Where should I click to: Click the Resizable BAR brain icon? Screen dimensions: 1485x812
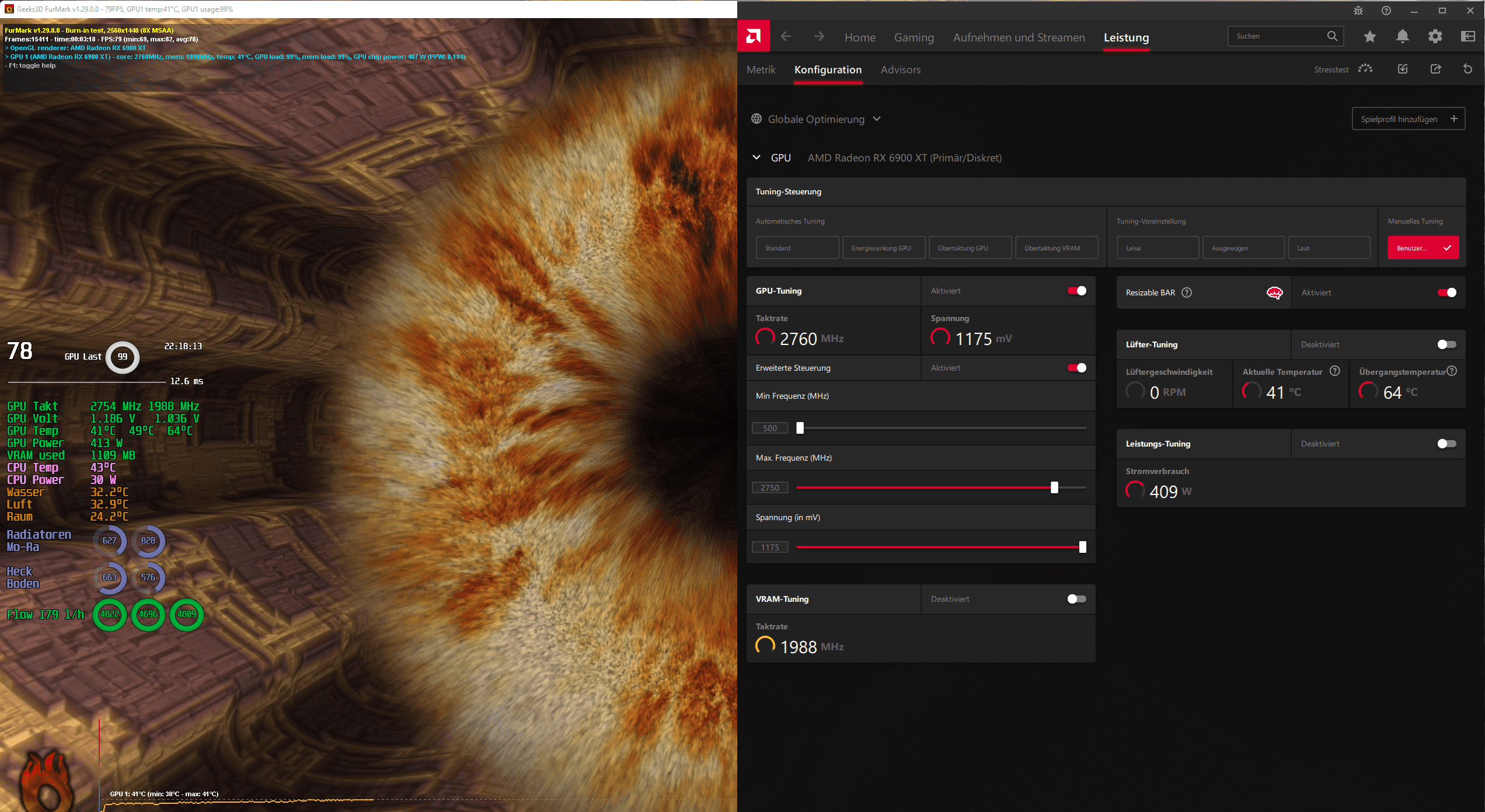tap(1274, 293)
